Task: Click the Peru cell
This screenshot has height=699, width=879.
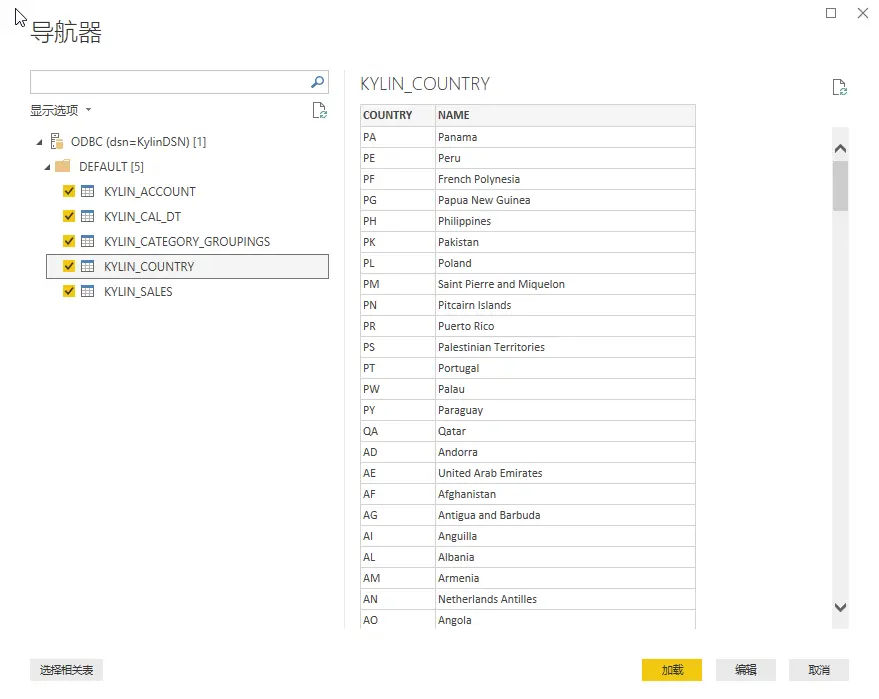Action: [565, 158]
